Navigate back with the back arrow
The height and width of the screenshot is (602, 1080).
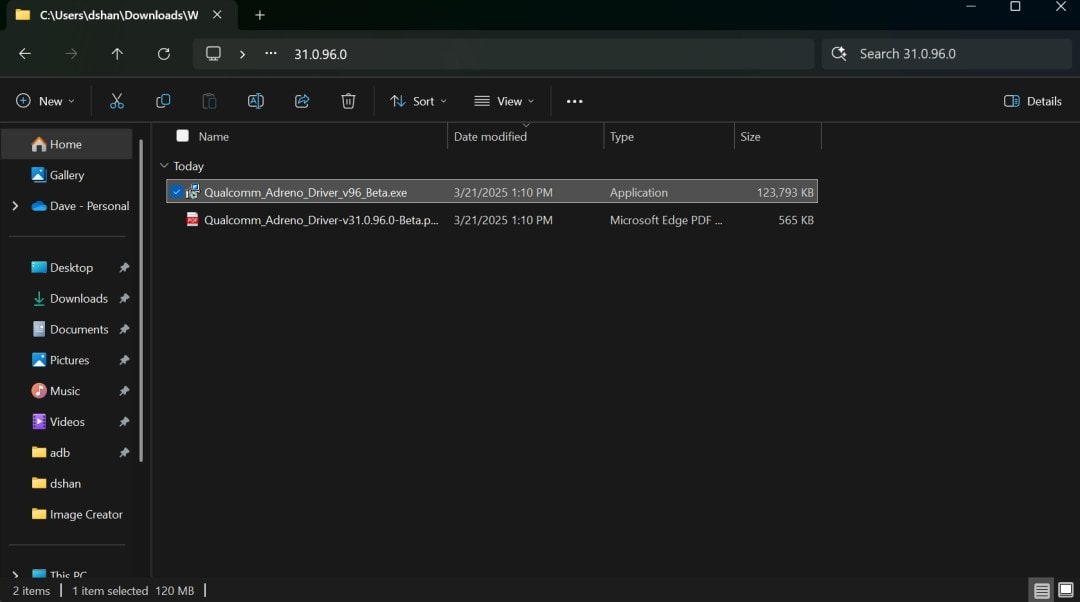(x=25, y=54)
